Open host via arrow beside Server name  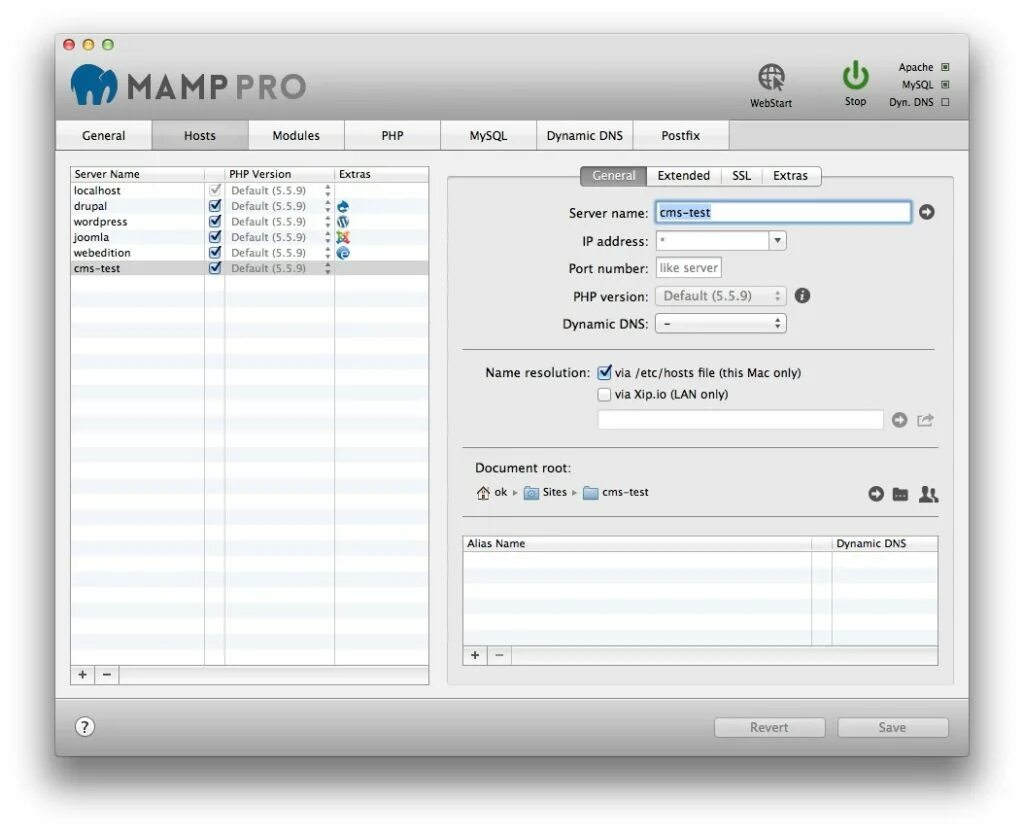coord(926,212)
